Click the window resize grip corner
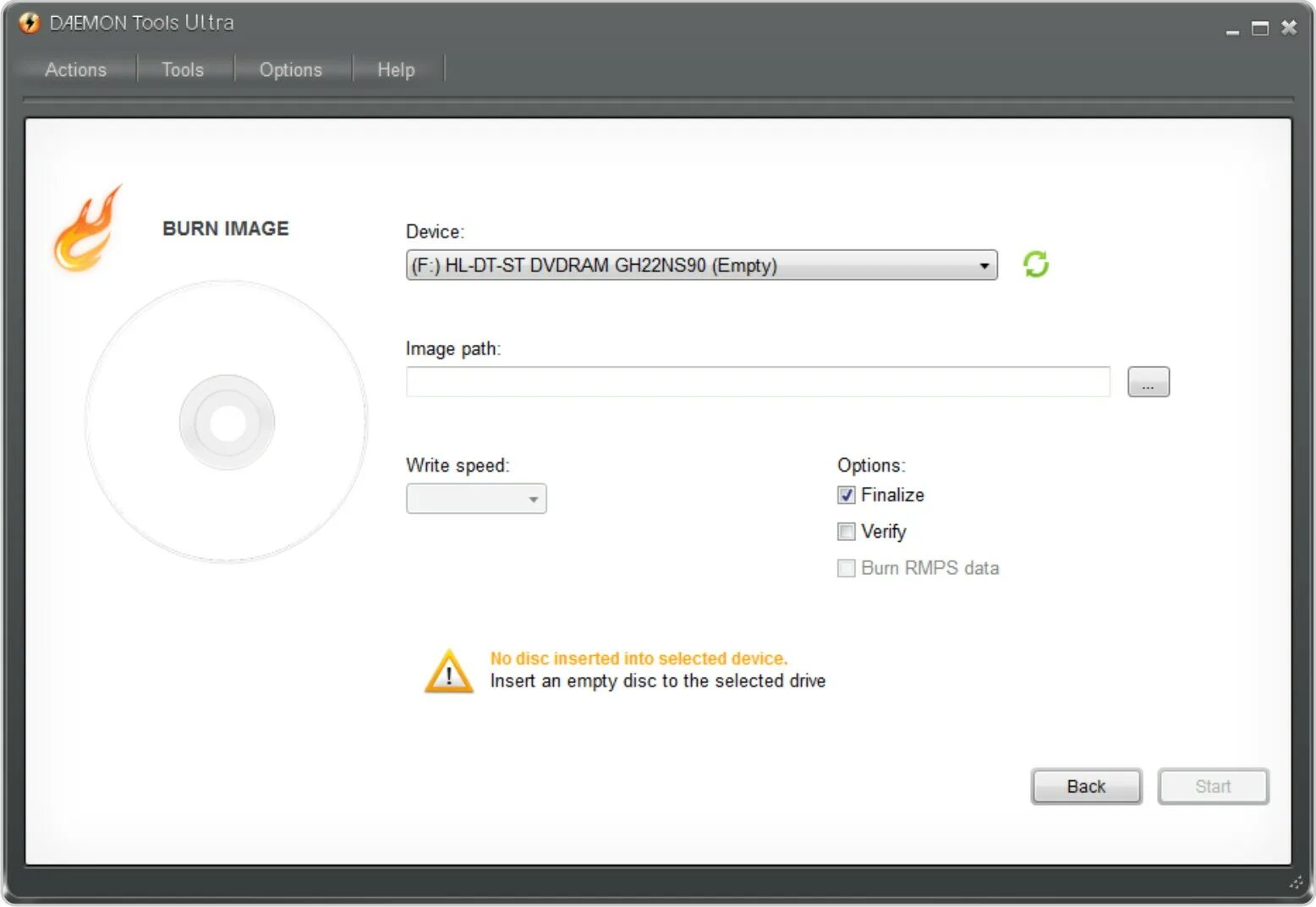The width and height of the screenshot is (1316, 907). 1296,882
